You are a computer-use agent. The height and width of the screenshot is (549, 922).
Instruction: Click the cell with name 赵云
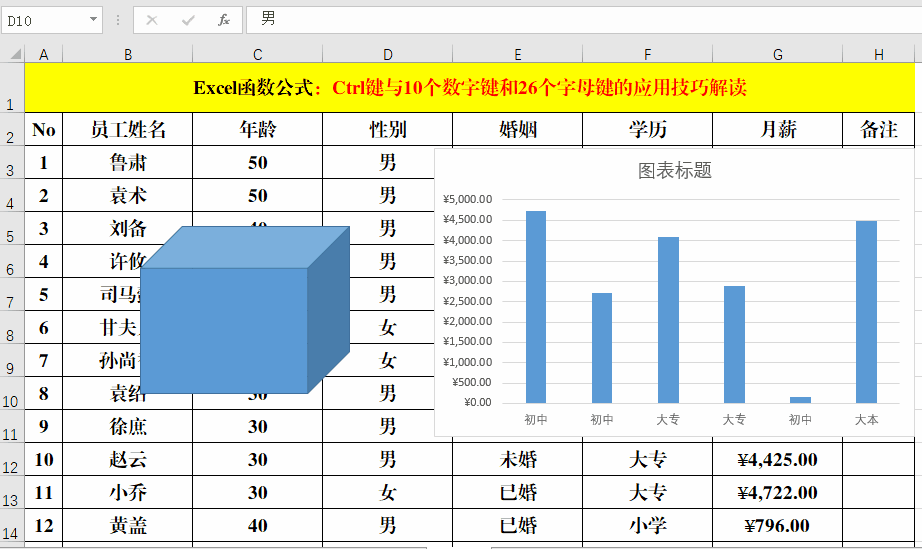128,459
